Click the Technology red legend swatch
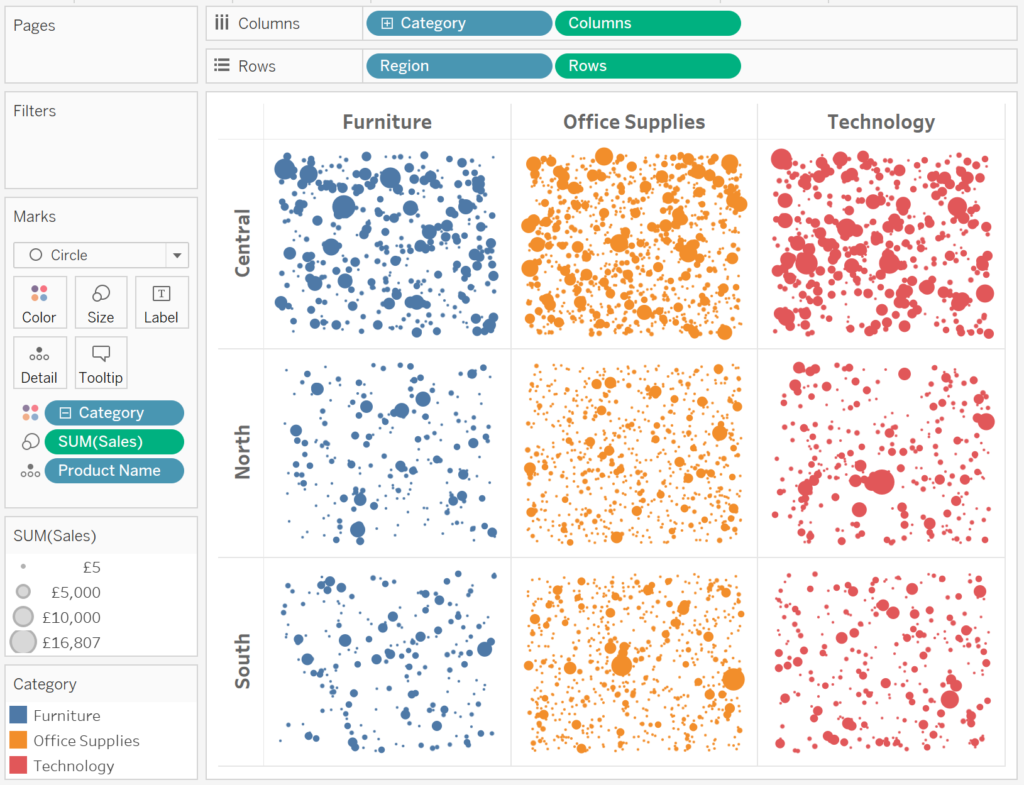The height and width of the screenshot is (785, 1024). pyautogui.click(x=18, y=765)
